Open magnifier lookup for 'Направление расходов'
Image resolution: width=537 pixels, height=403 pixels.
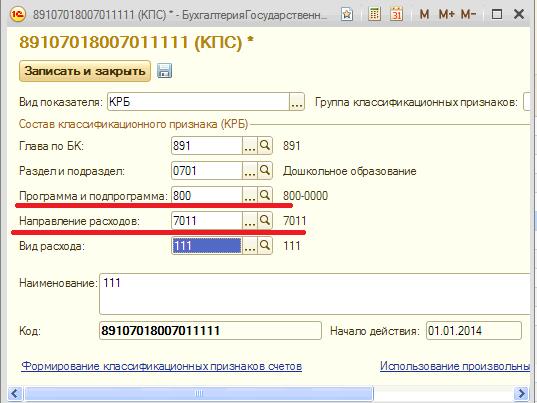point(265,221)
